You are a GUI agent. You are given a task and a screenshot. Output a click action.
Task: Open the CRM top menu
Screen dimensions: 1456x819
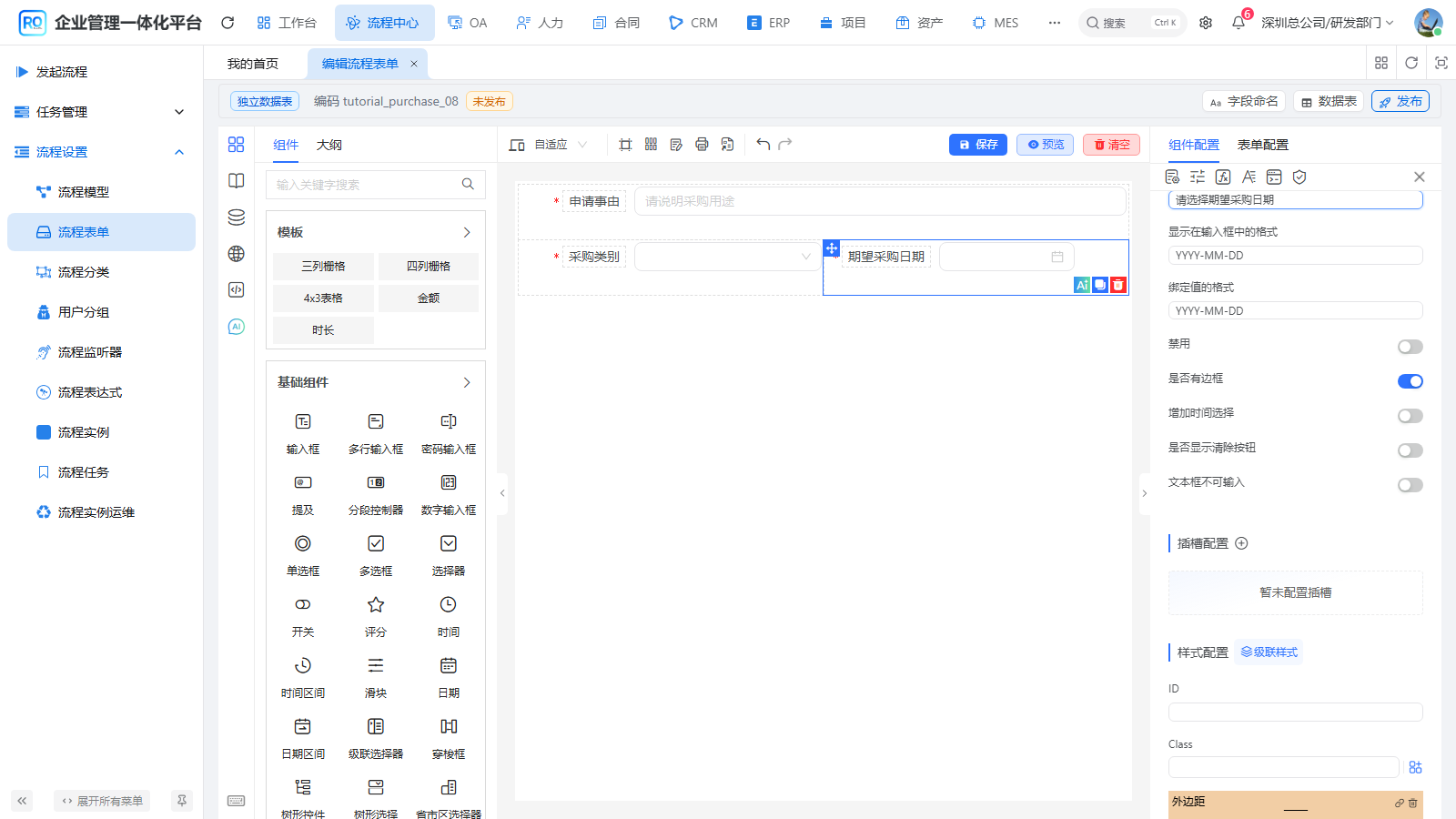coord(693,23)
